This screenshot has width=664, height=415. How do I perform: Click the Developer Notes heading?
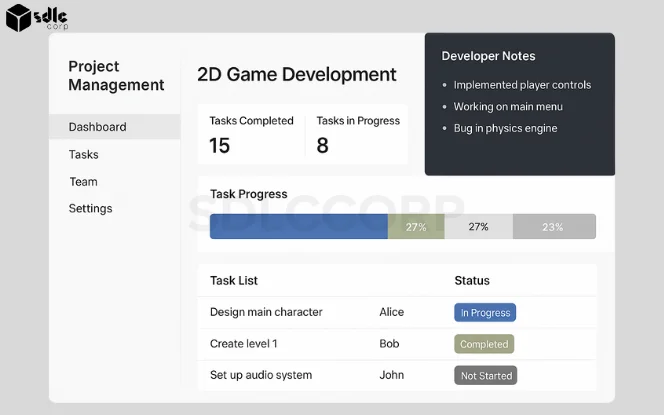pos(488,56)
